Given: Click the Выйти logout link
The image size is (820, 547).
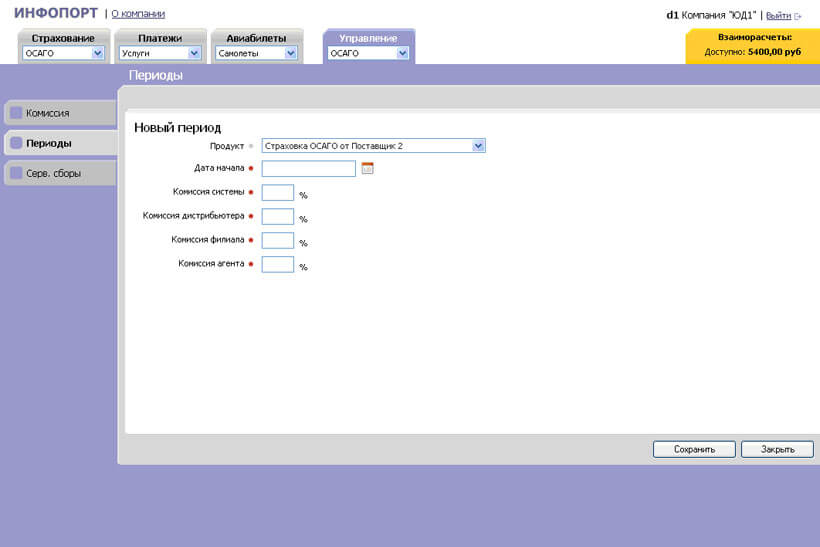Looking at the screenshot, I should pyautogui.click(x=778, y=16).
